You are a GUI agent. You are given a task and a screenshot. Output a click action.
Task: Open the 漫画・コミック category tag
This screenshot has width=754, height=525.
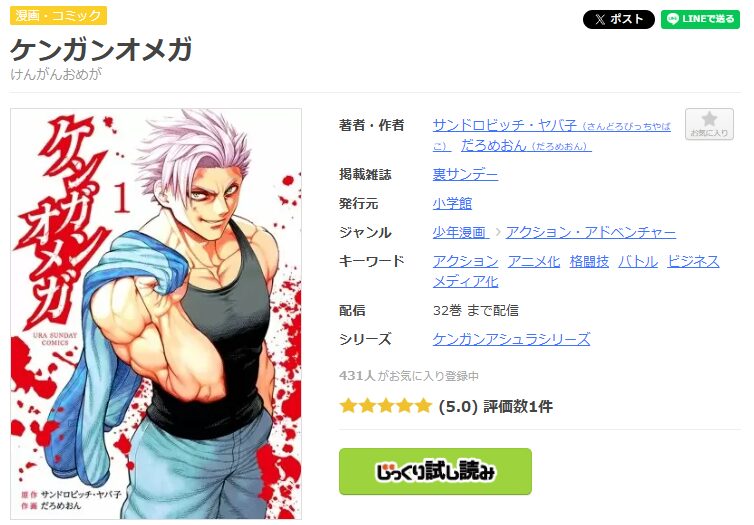tap(58, 15)
